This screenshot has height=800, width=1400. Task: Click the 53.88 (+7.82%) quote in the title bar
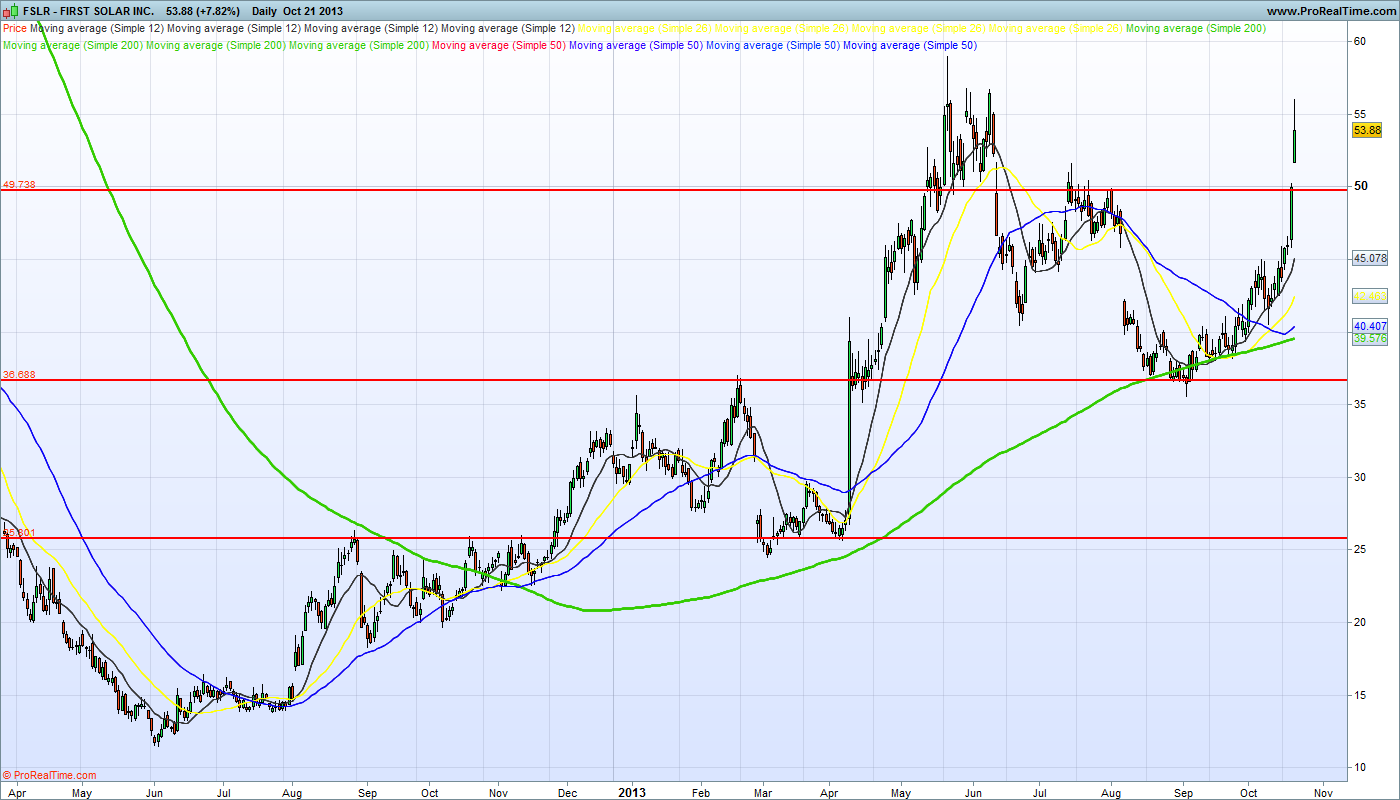tap(203, 11)
